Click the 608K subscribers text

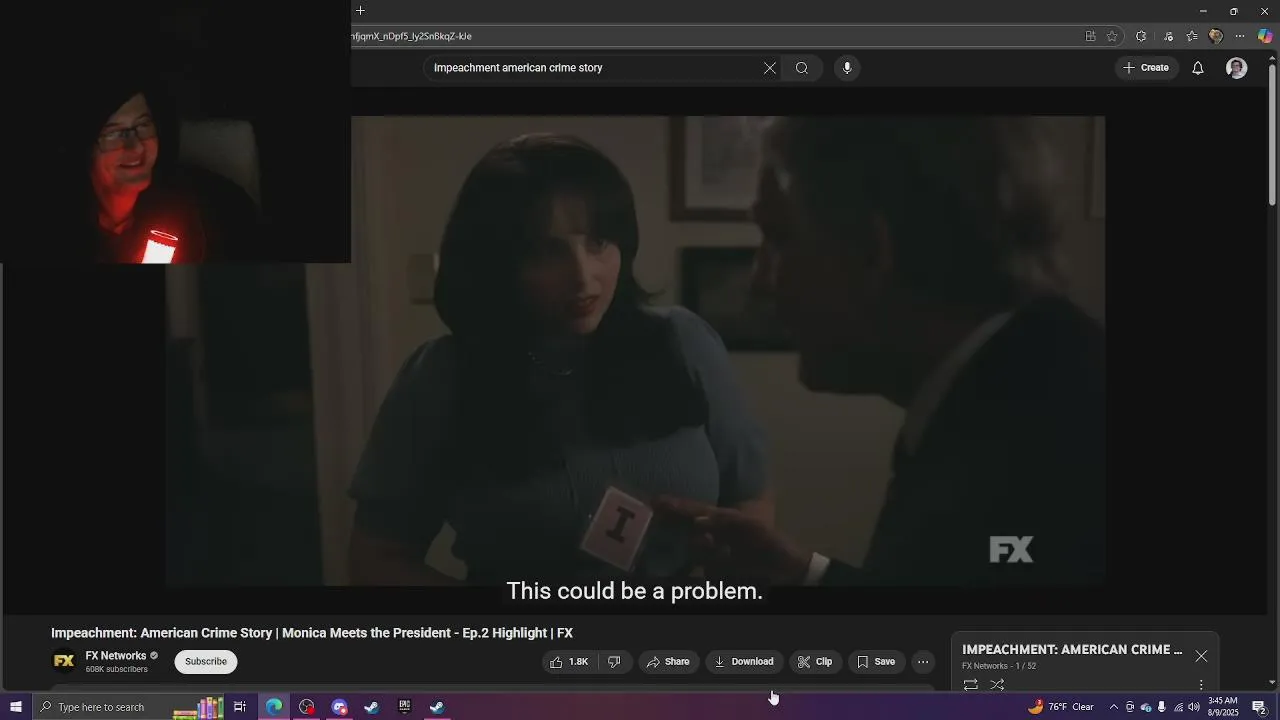[x=117, y=670]
